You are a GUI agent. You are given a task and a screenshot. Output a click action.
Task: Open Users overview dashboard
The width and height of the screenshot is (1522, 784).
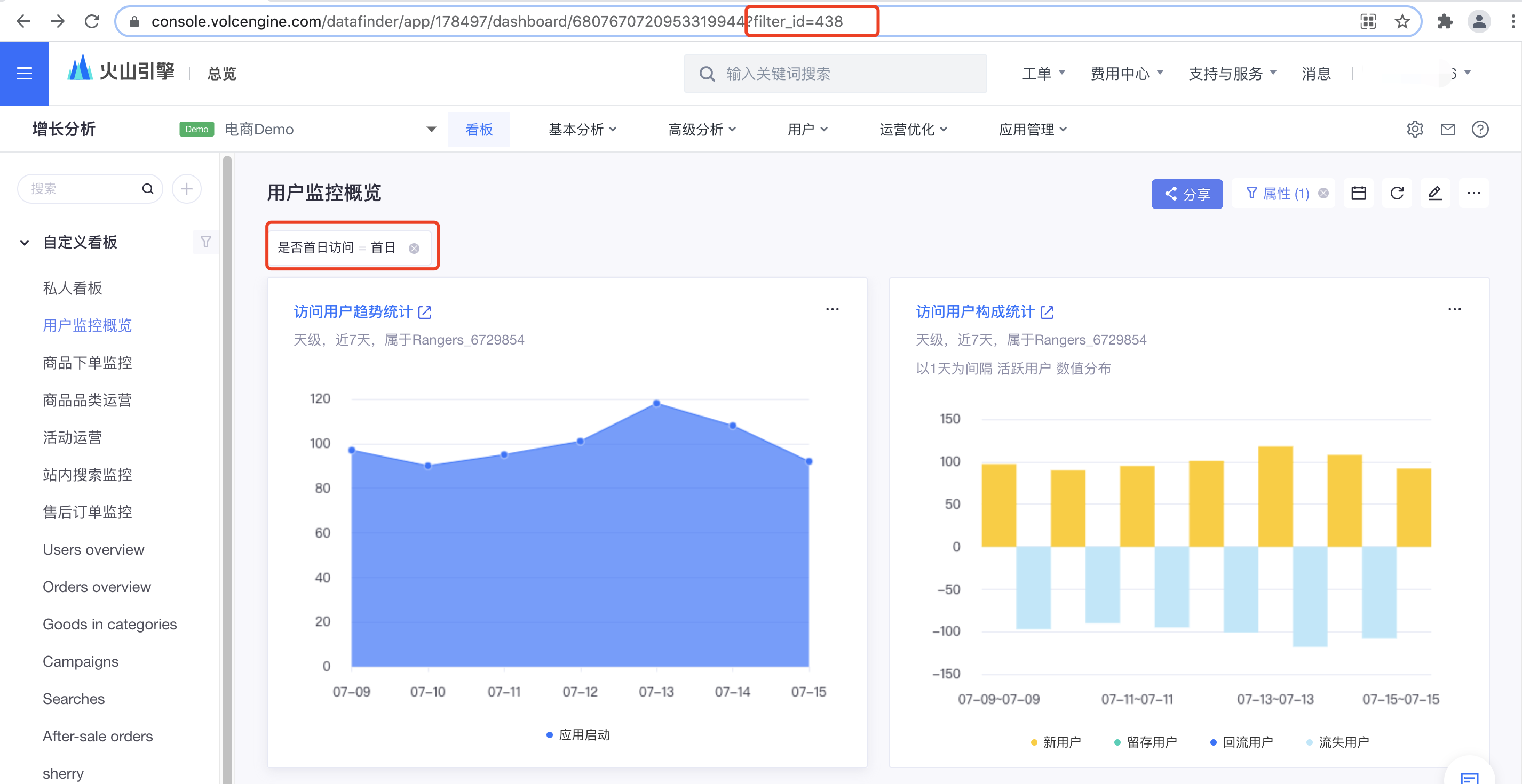[x=93, y=549]
